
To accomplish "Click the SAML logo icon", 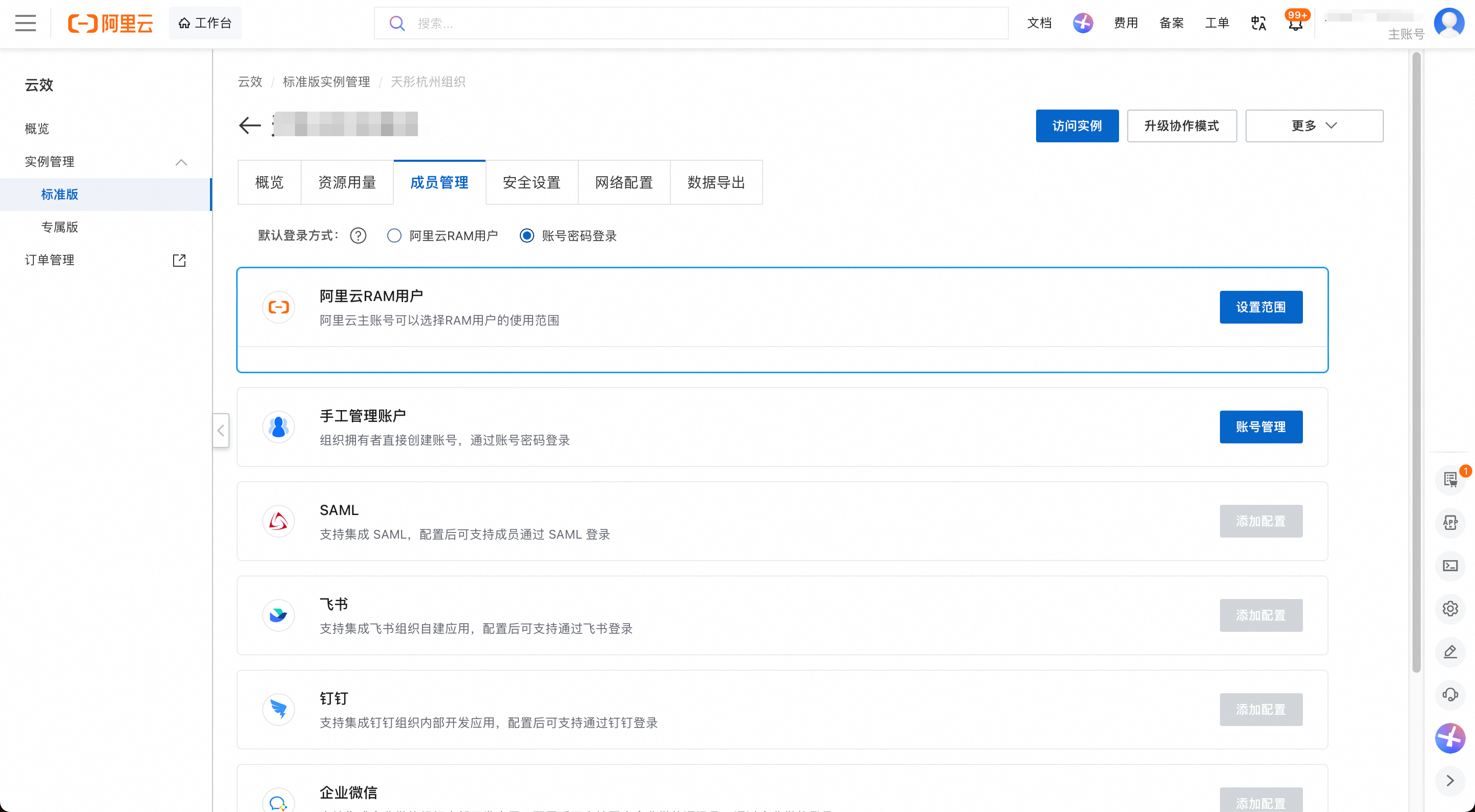I will [x=278, y=521].
